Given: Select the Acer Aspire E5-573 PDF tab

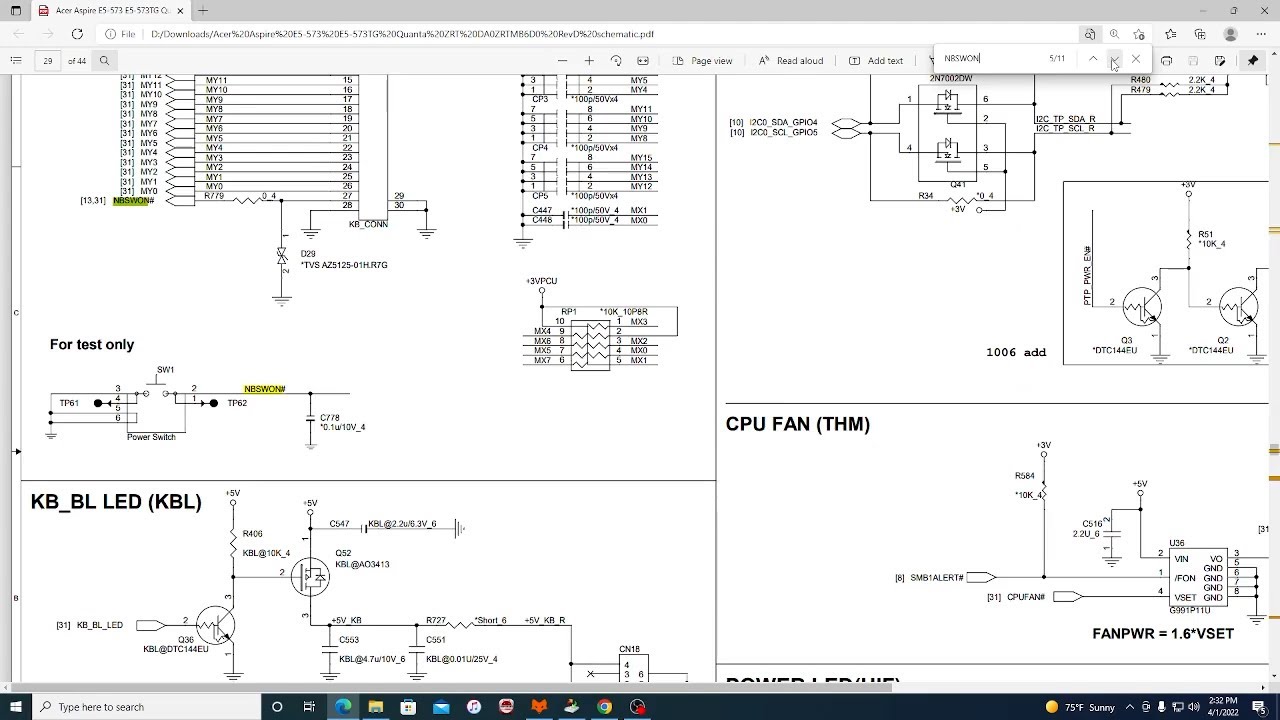Looking at the screenshot, I should [110, 10].
